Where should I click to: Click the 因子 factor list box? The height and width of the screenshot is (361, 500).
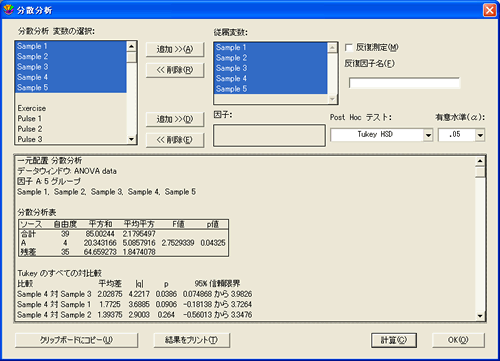click(x=269, y=135)
